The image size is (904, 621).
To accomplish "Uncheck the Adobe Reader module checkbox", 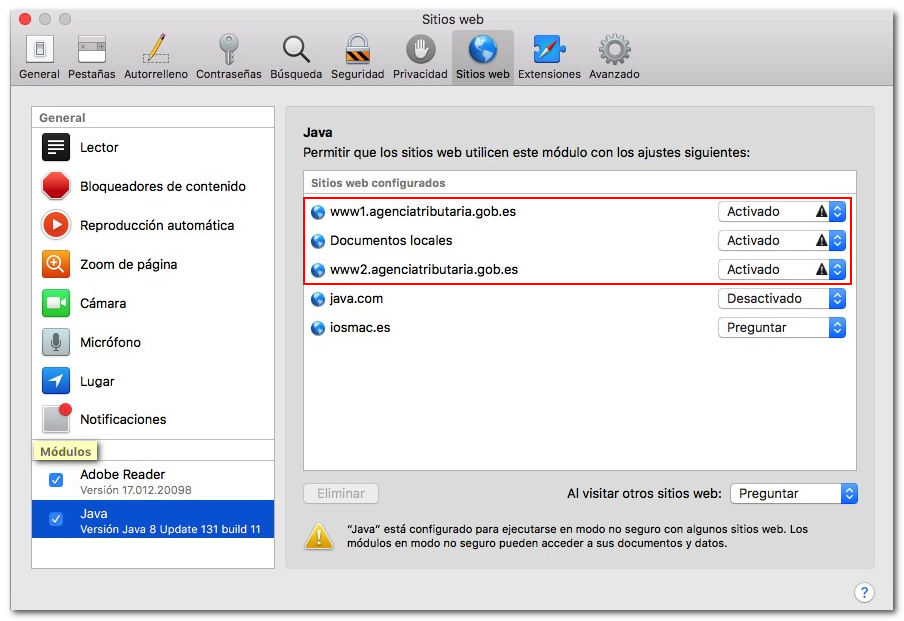I will pyautogui.click(x=56, y=481).
